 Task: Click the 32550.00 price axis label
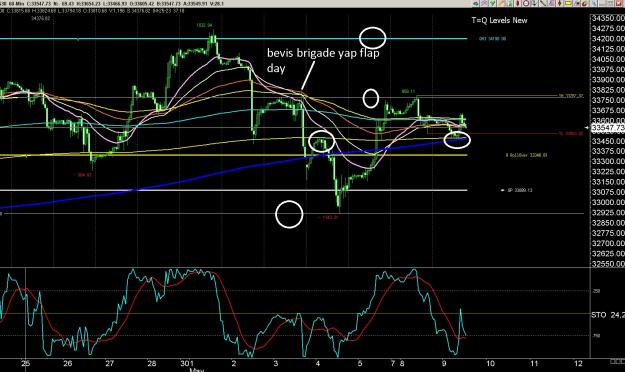608,264
